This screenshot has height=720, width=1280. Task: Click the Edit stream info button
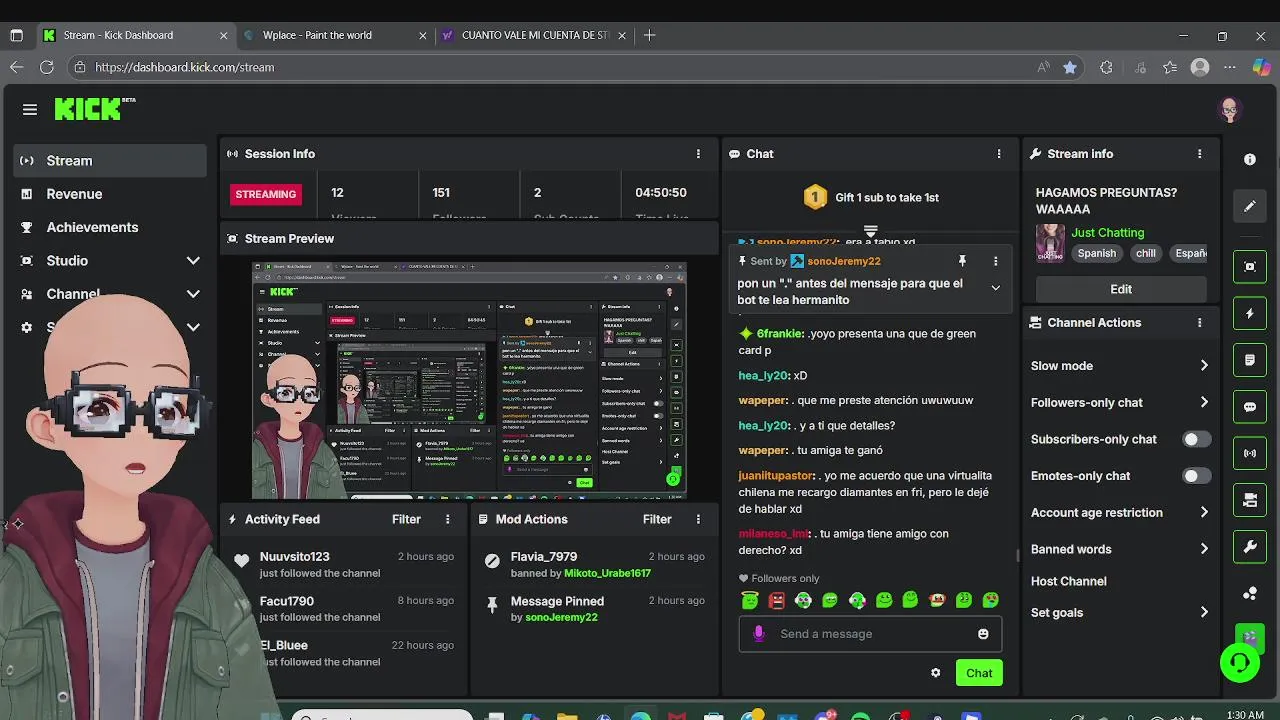[1121, 289]
